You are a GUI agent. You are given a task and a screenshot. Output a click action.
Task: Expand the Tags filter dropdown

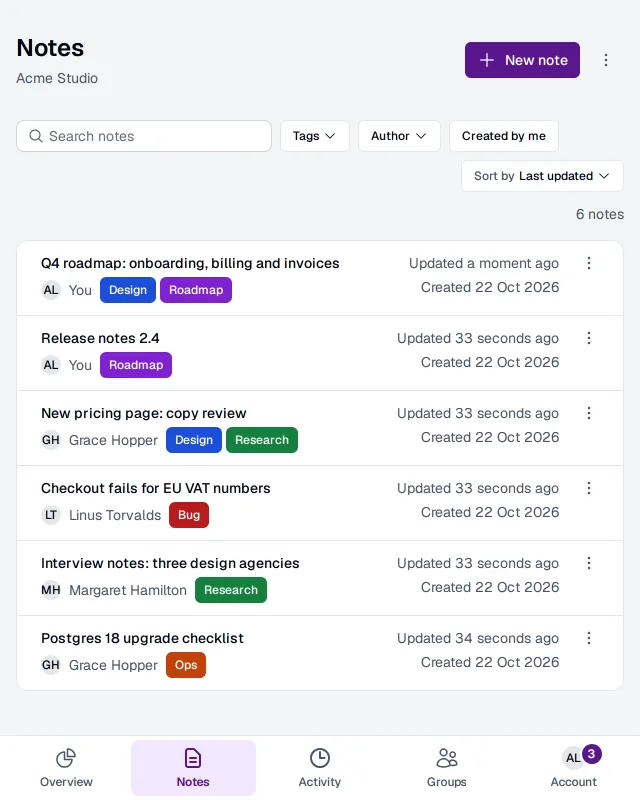314,136
